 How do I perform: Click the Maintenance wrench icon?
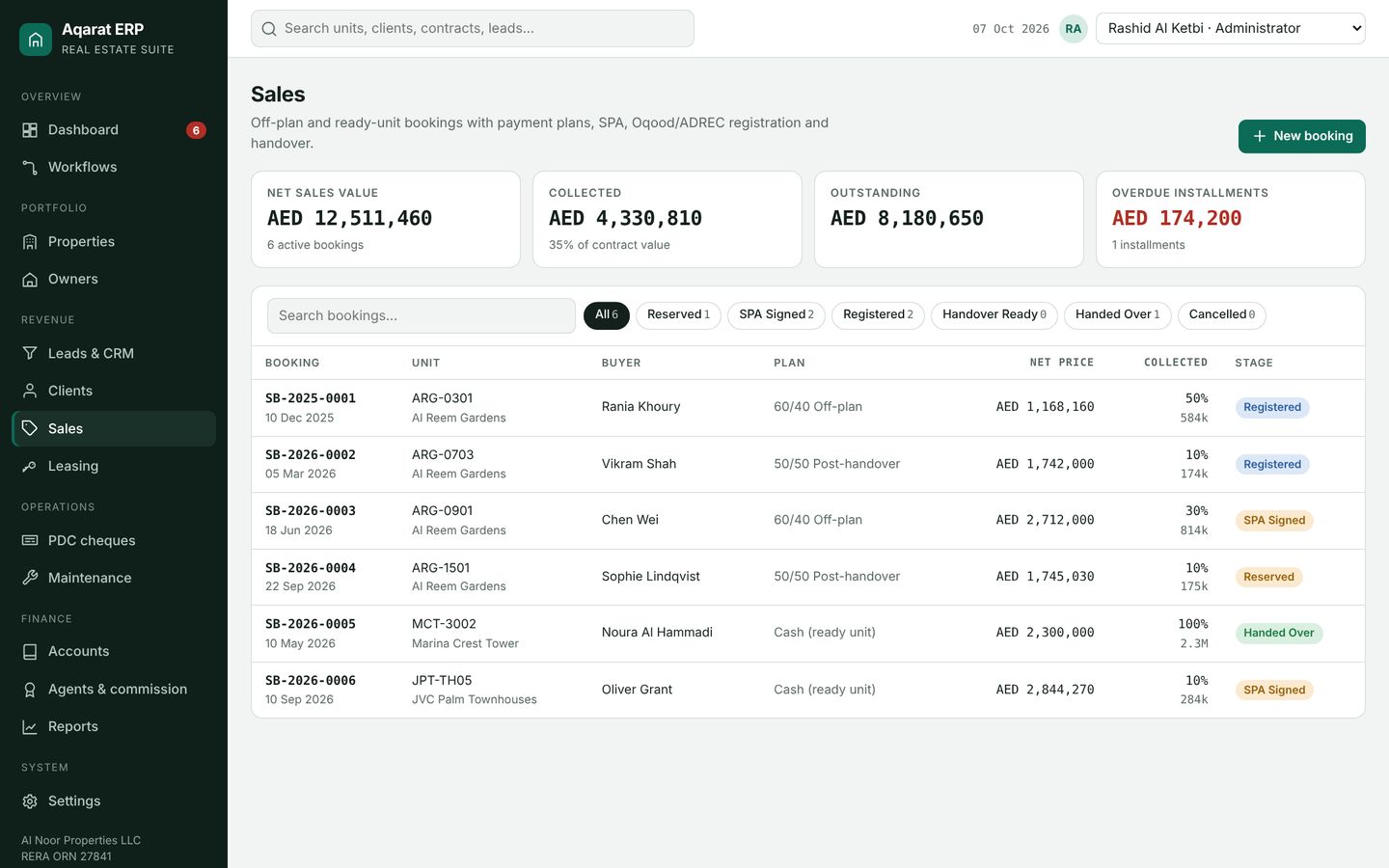30,578
